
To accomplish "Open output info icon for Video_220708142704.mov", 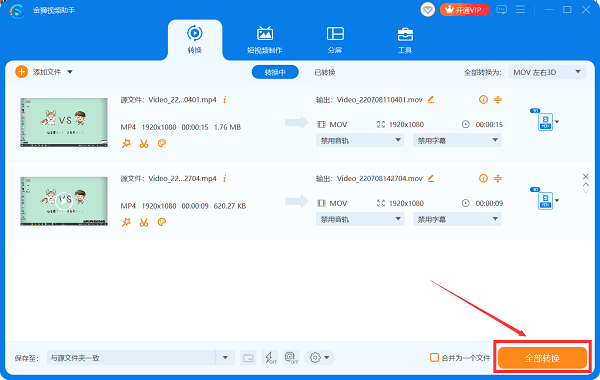I will [x=483, y=178].
